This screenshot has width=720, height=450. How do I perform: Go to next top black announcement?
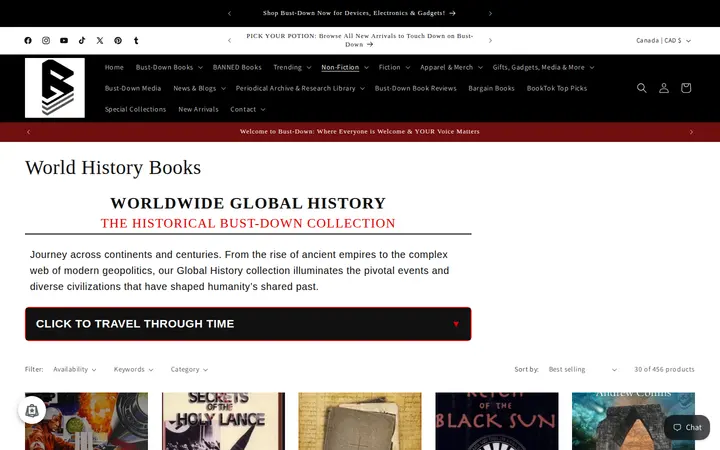(x=490, y=13)
